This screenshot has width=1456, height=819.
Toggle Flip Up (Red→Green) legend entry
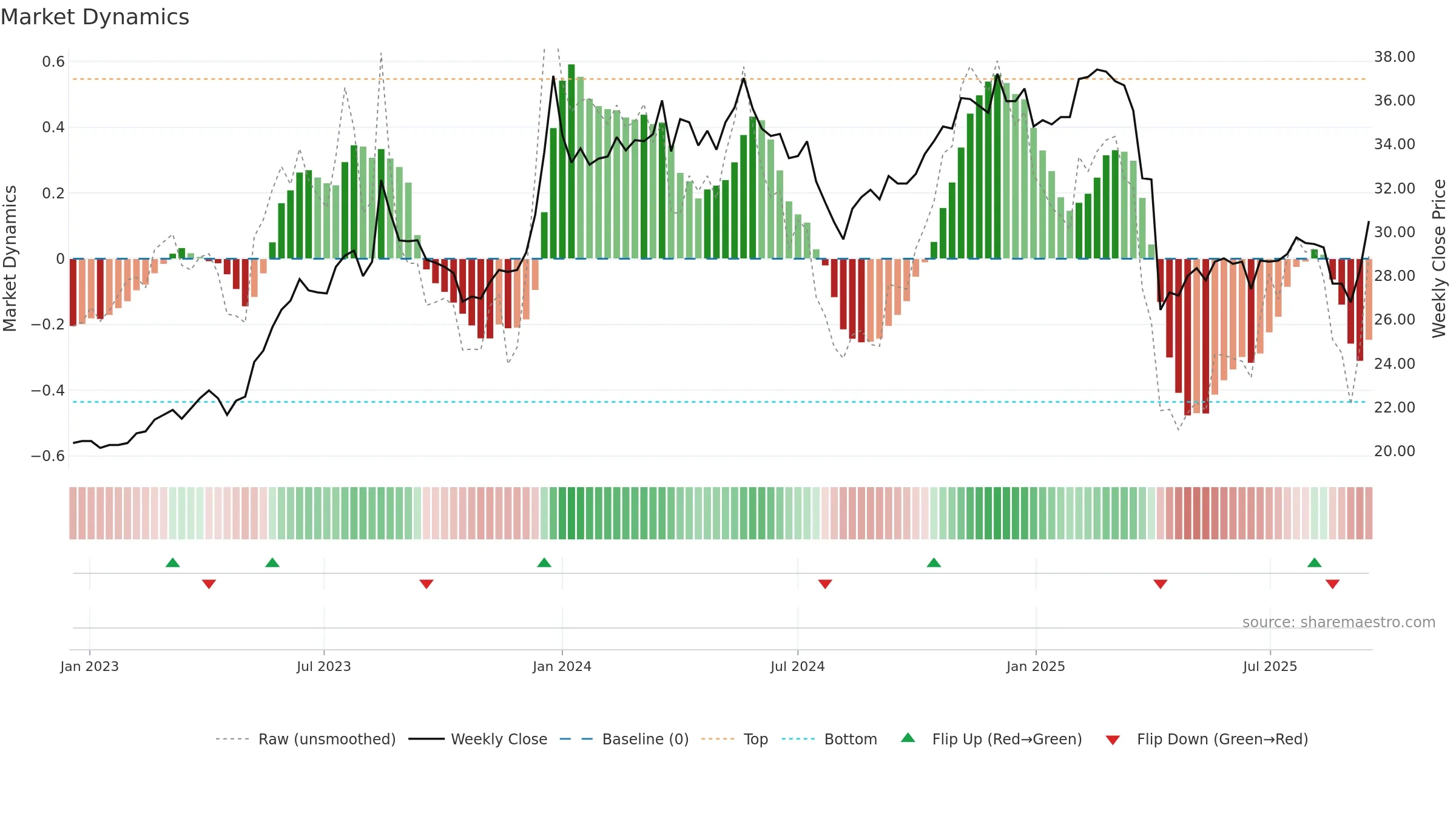tap(991, 739)
